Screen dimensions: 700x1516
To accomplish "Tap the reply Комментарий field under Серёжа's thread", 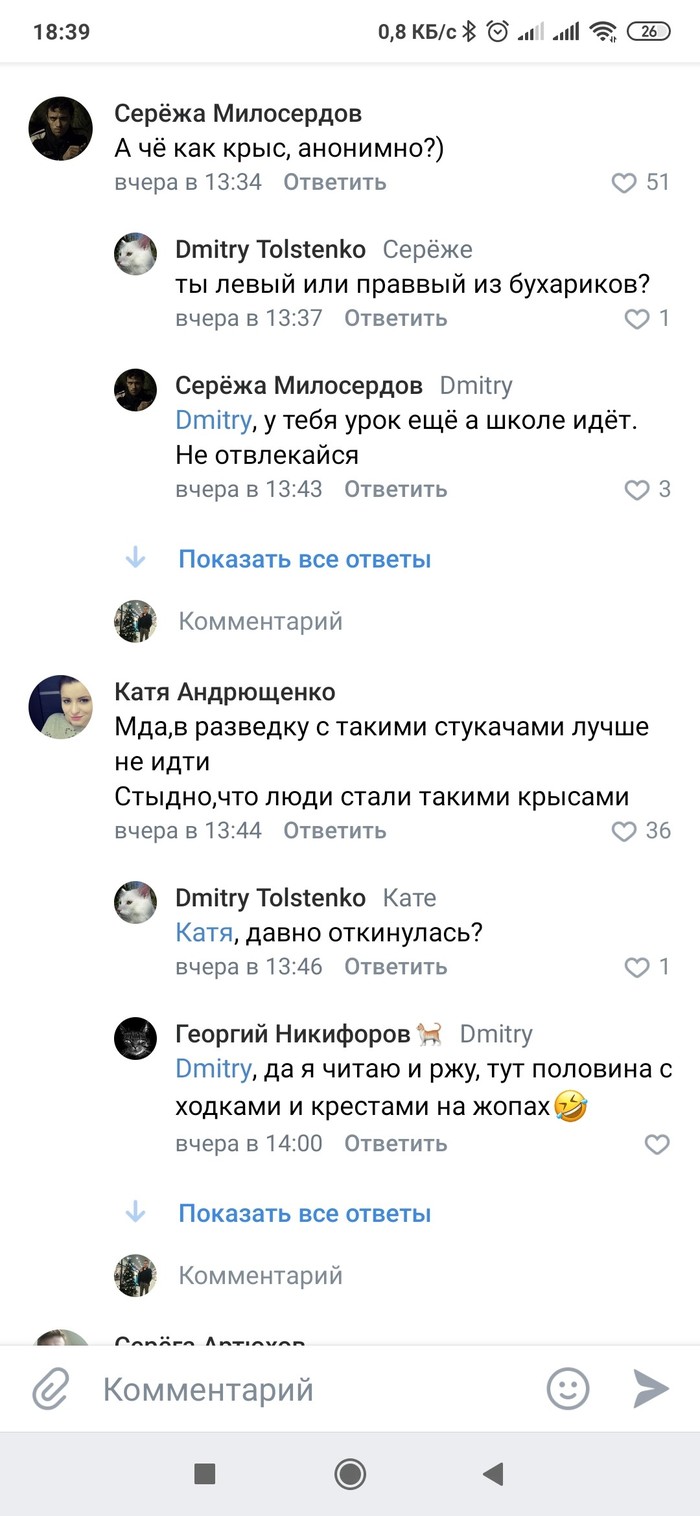I will [x=260, y=621].
